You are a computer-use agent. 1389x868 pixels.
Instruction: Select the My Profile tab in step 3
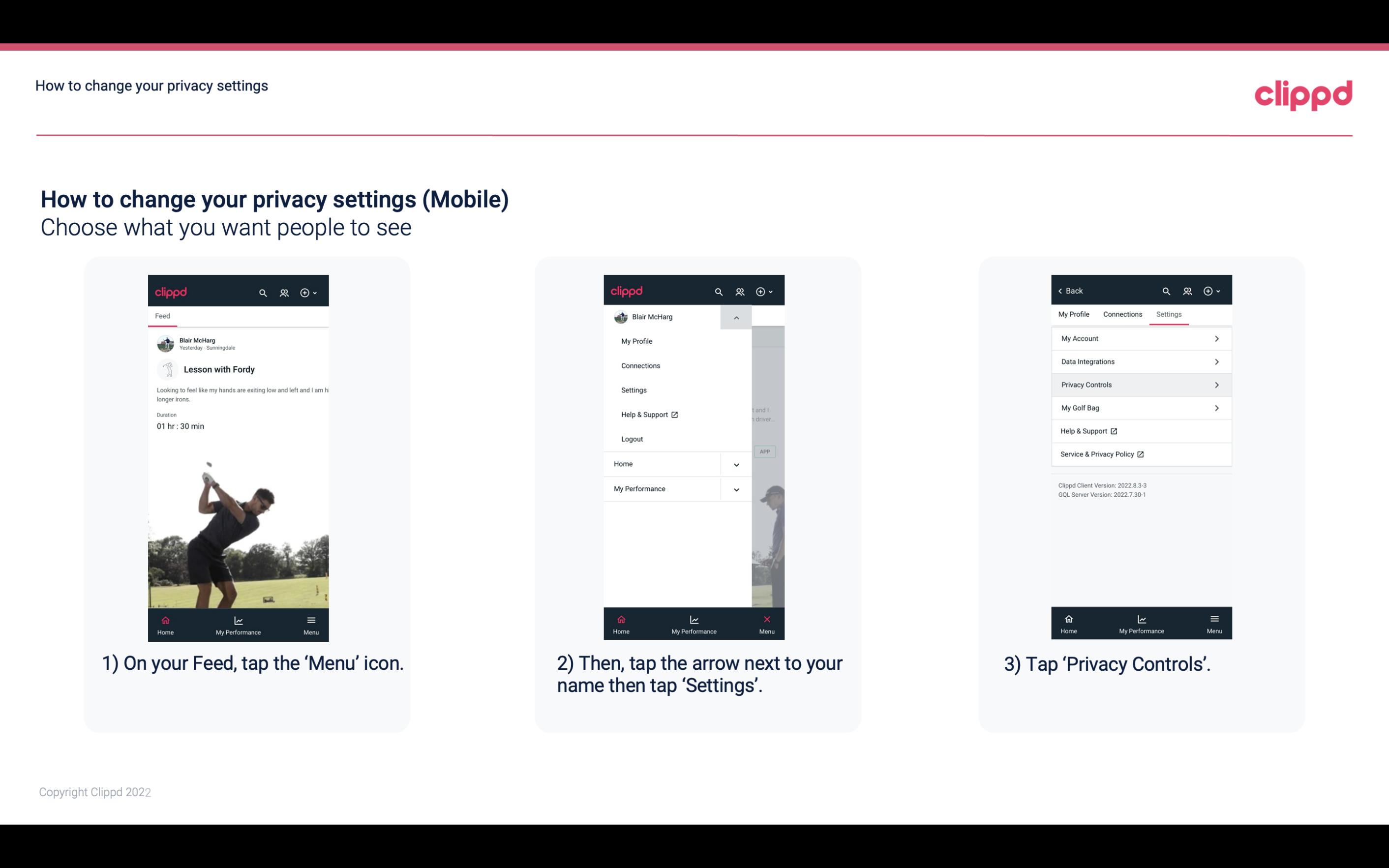(1074, 314)
